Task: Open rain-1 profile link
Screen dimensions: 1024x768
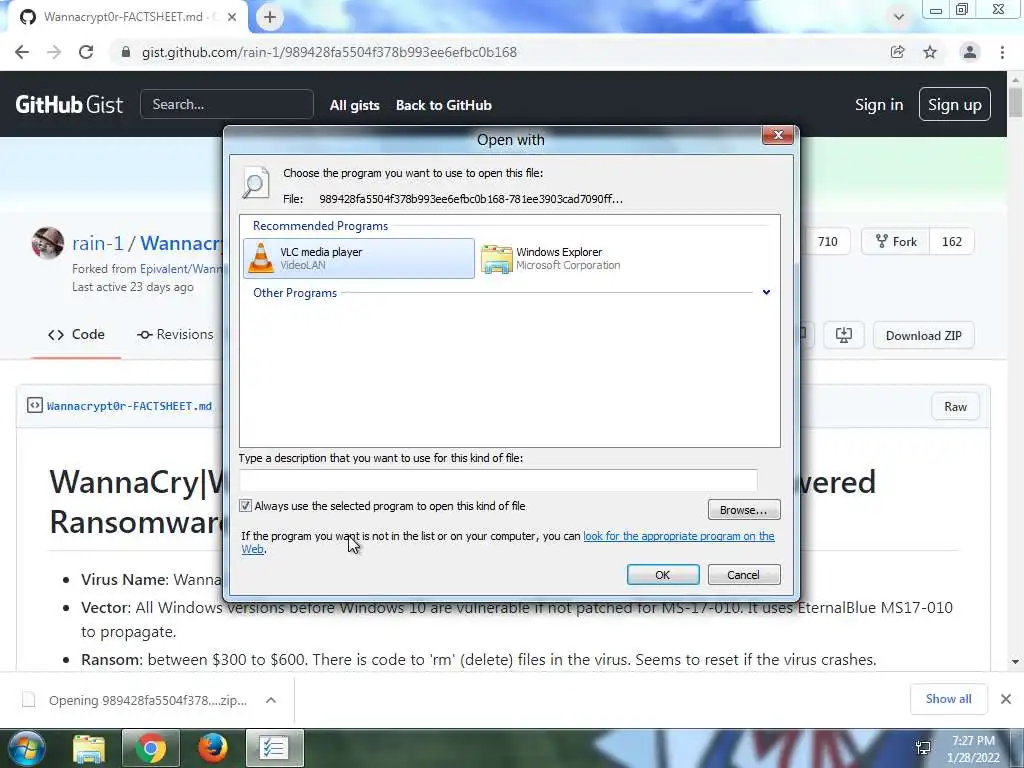Action: [97, 244]
